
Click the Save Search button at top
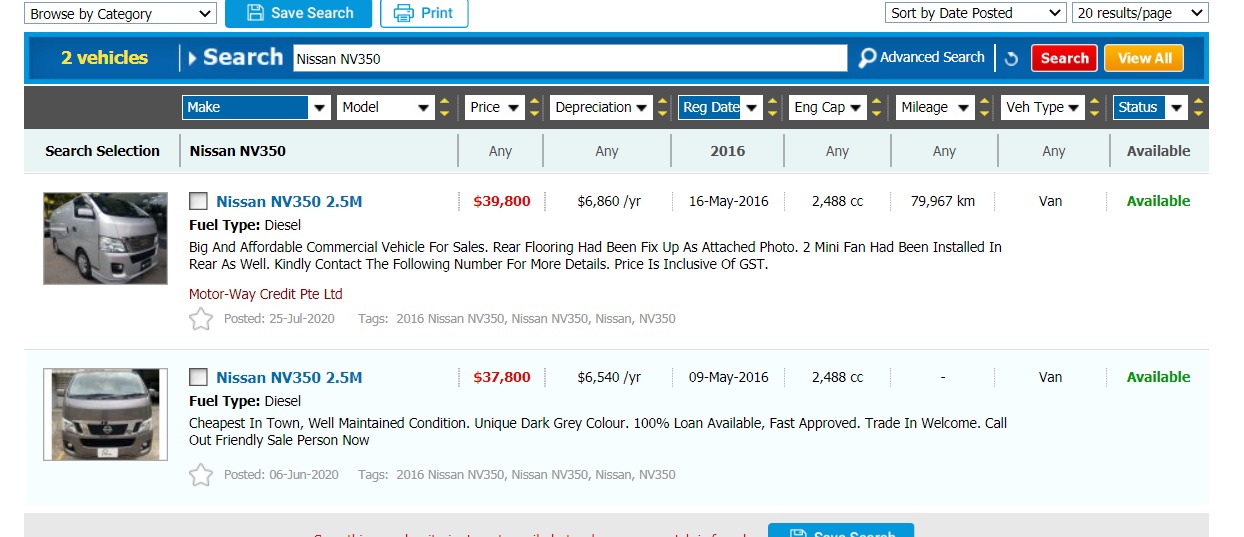tap(298, 13)
